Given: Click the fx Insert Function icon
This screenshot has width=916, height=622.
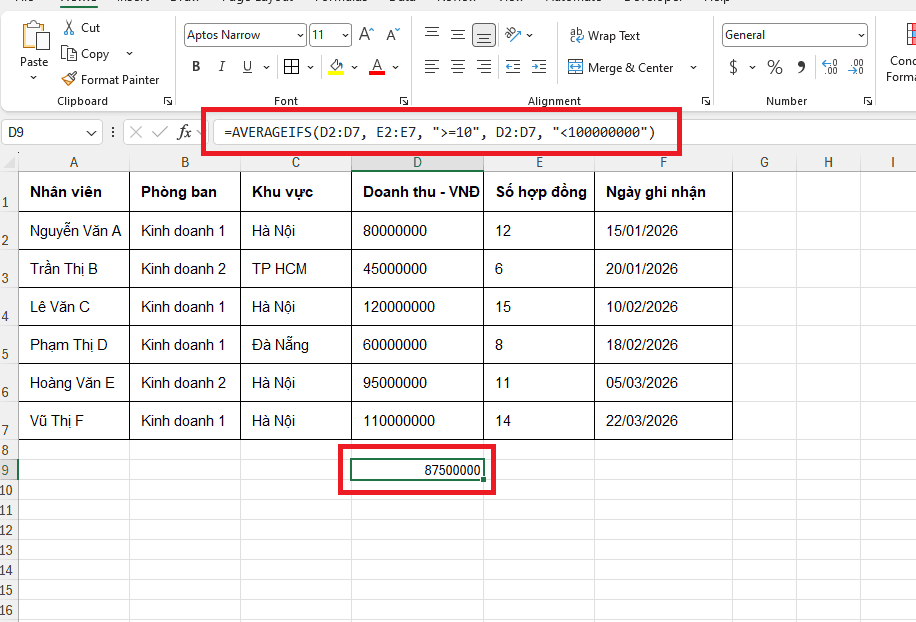Looking at the screenshot, I should pos(185,133).
